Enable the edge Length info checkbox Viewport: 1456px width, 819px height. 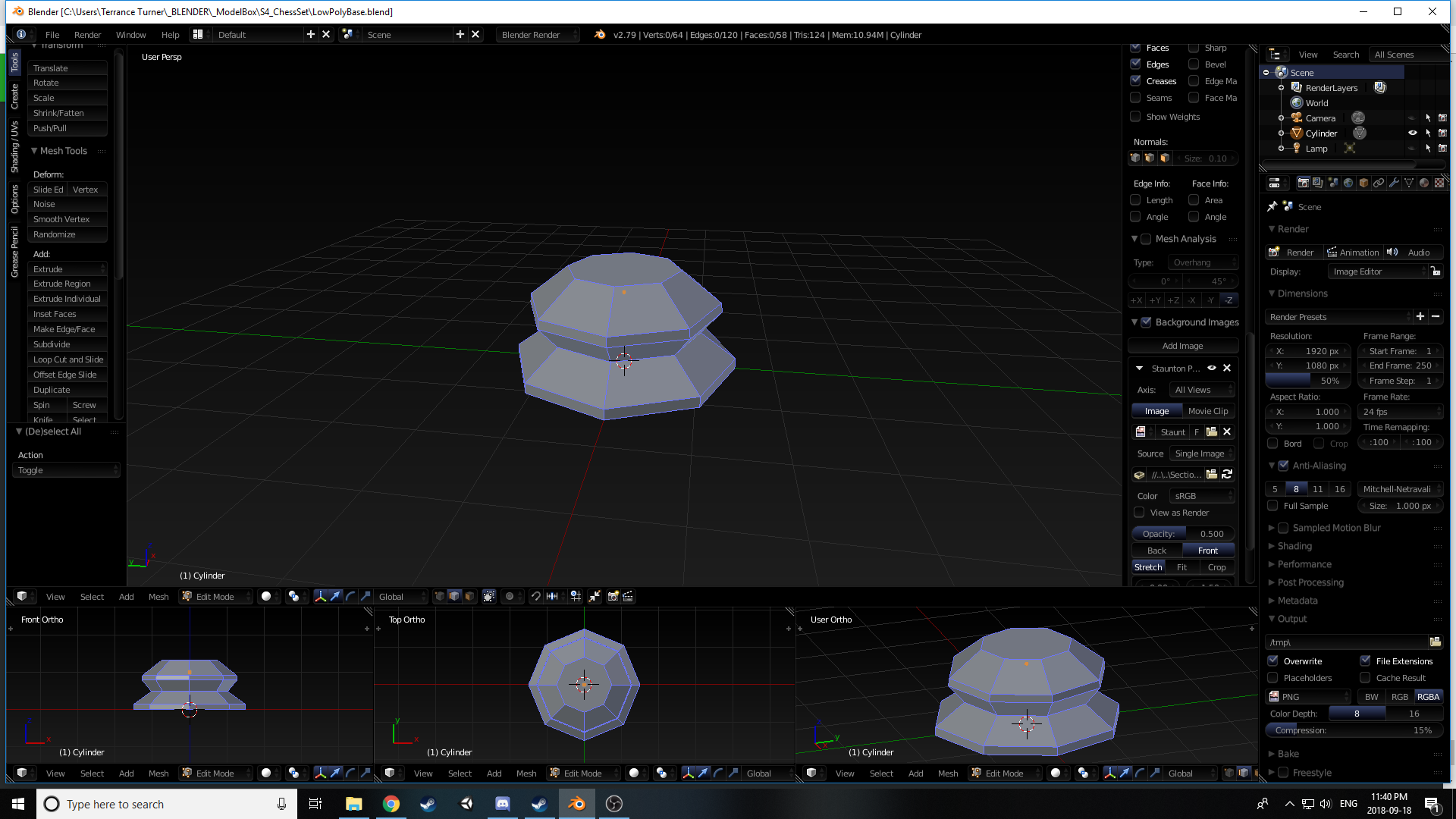click(x=1135, y=199)
